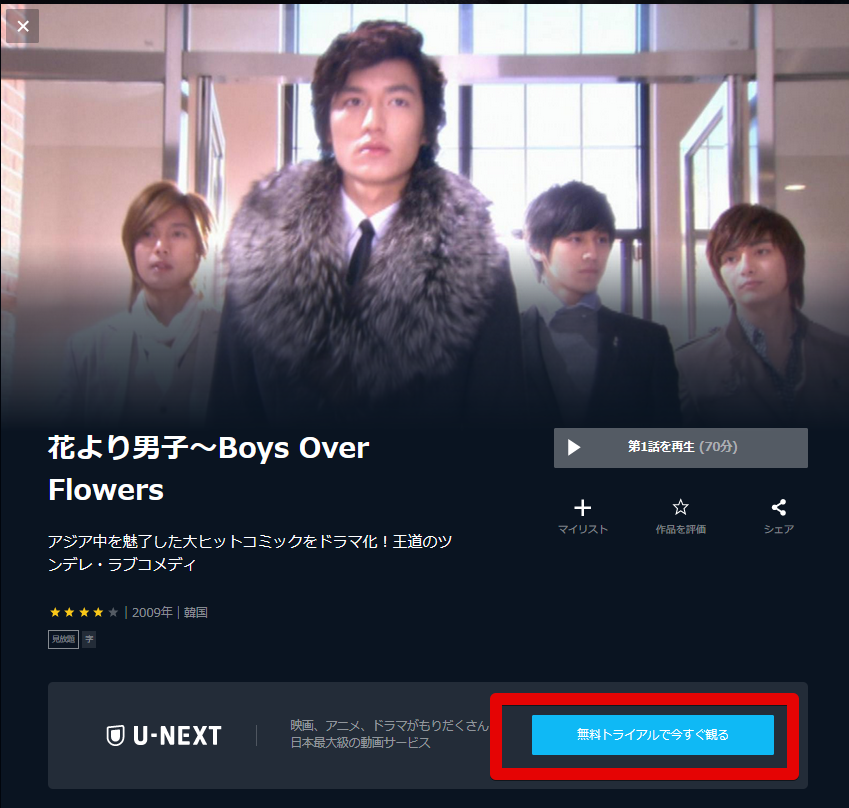Viewport: 849px width, 808px height.
Task: Click the シェア label
Action: pos(779,529)
